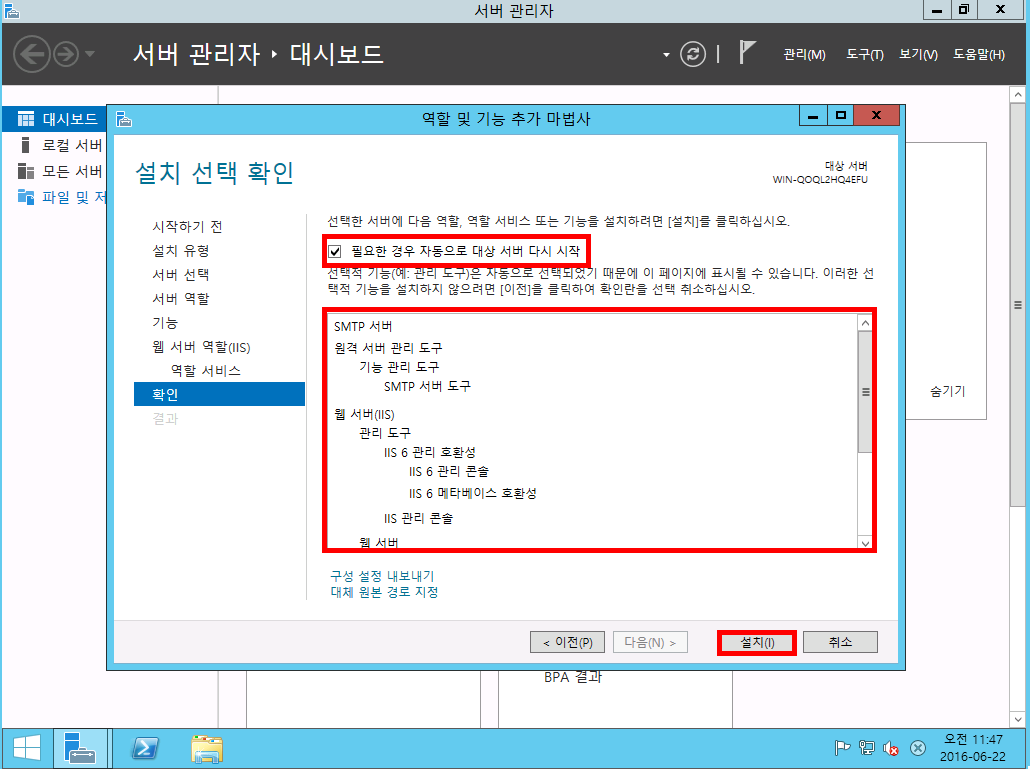Click the muted volume tray icon

coord(891,748)
